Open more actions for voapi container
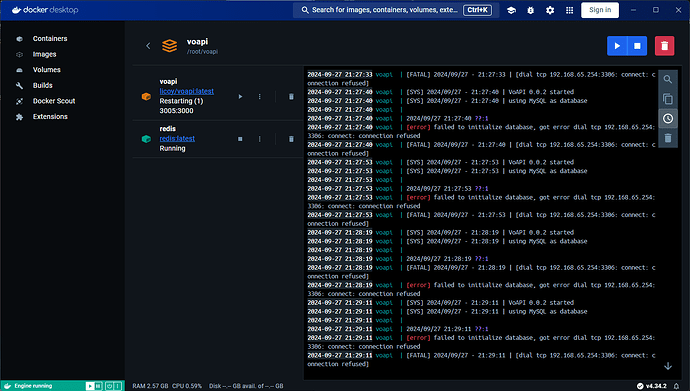This screenshot has width=690, height=391. pyautogui.click(x=260, y=96)
